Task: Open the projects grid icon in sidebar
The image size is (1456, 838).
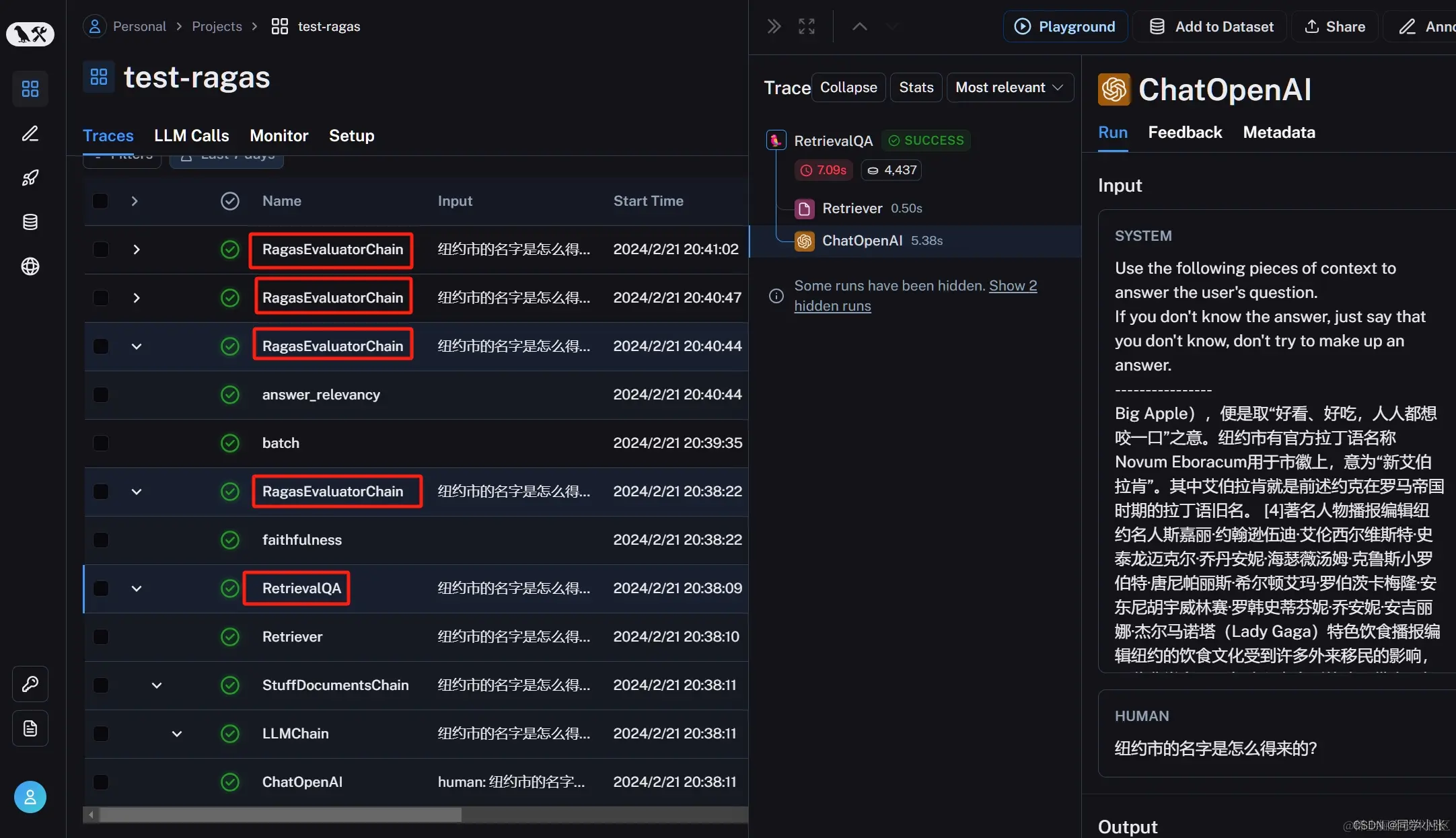Action: (30, 89)
